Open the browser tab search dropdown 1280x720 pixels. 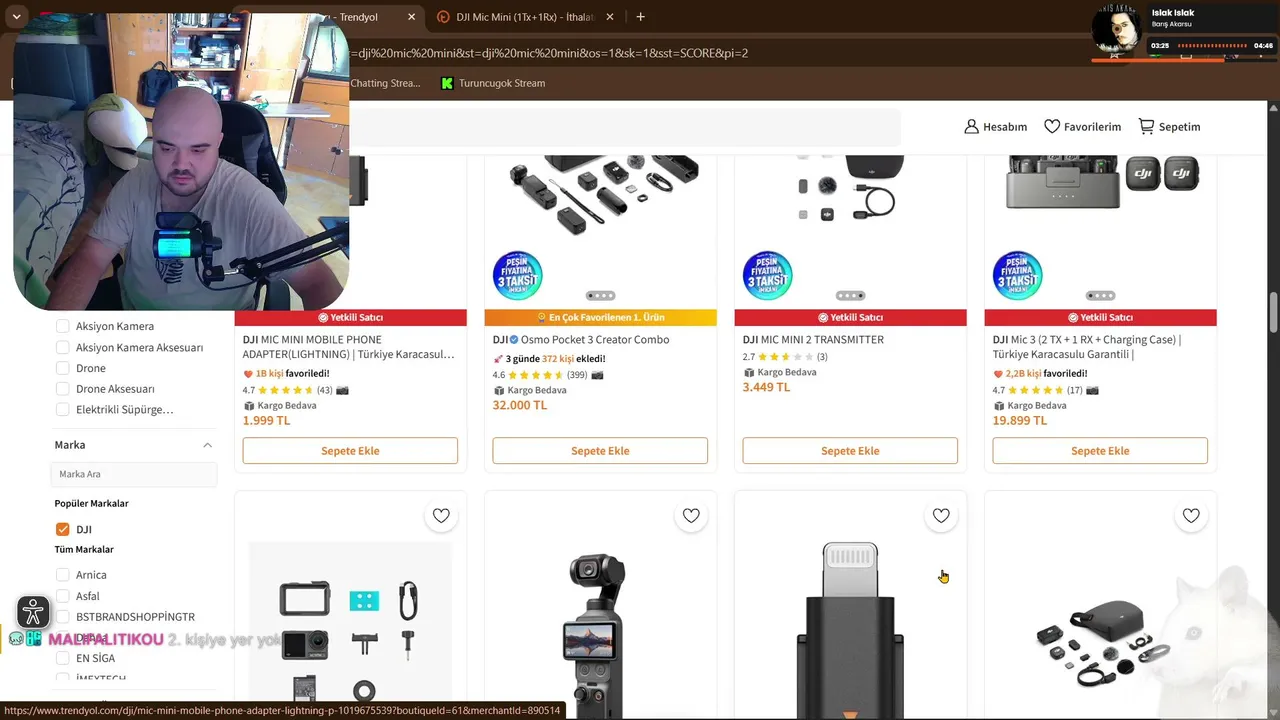pyautogui.click(x=16, y=17)
